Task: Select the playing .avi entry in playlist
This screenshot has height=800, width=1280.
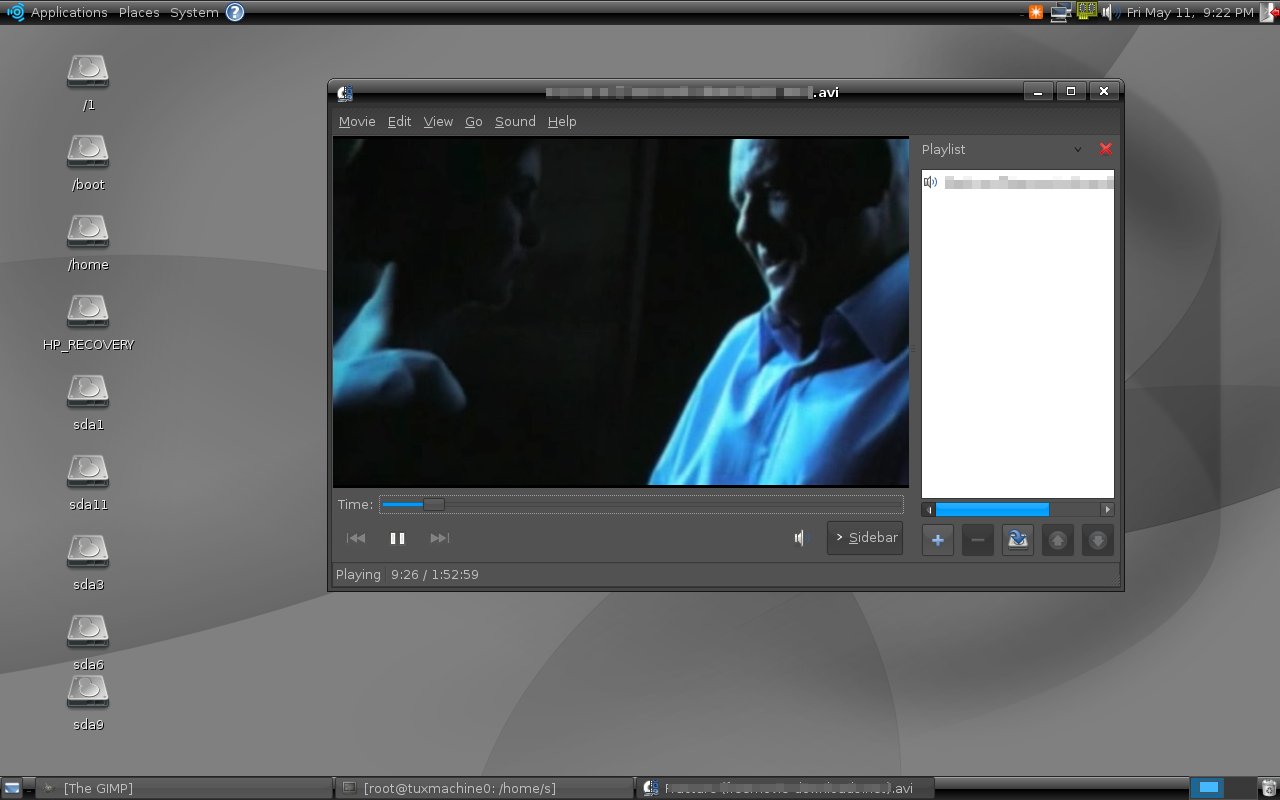Action: pyautogui.click(x=1017, y=182)
